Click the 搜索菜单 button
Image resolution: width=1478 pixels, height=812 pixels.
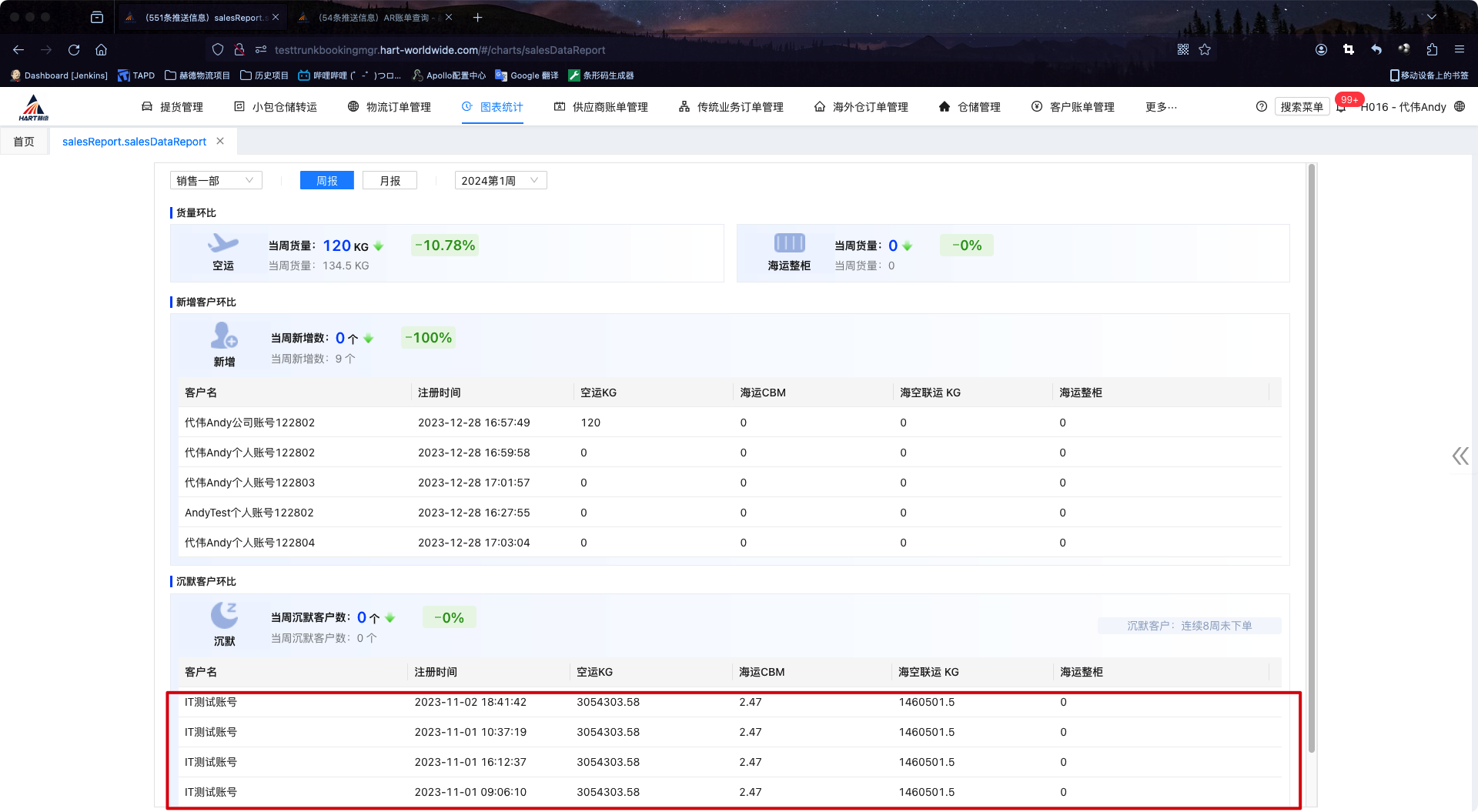coord(1301,107)
